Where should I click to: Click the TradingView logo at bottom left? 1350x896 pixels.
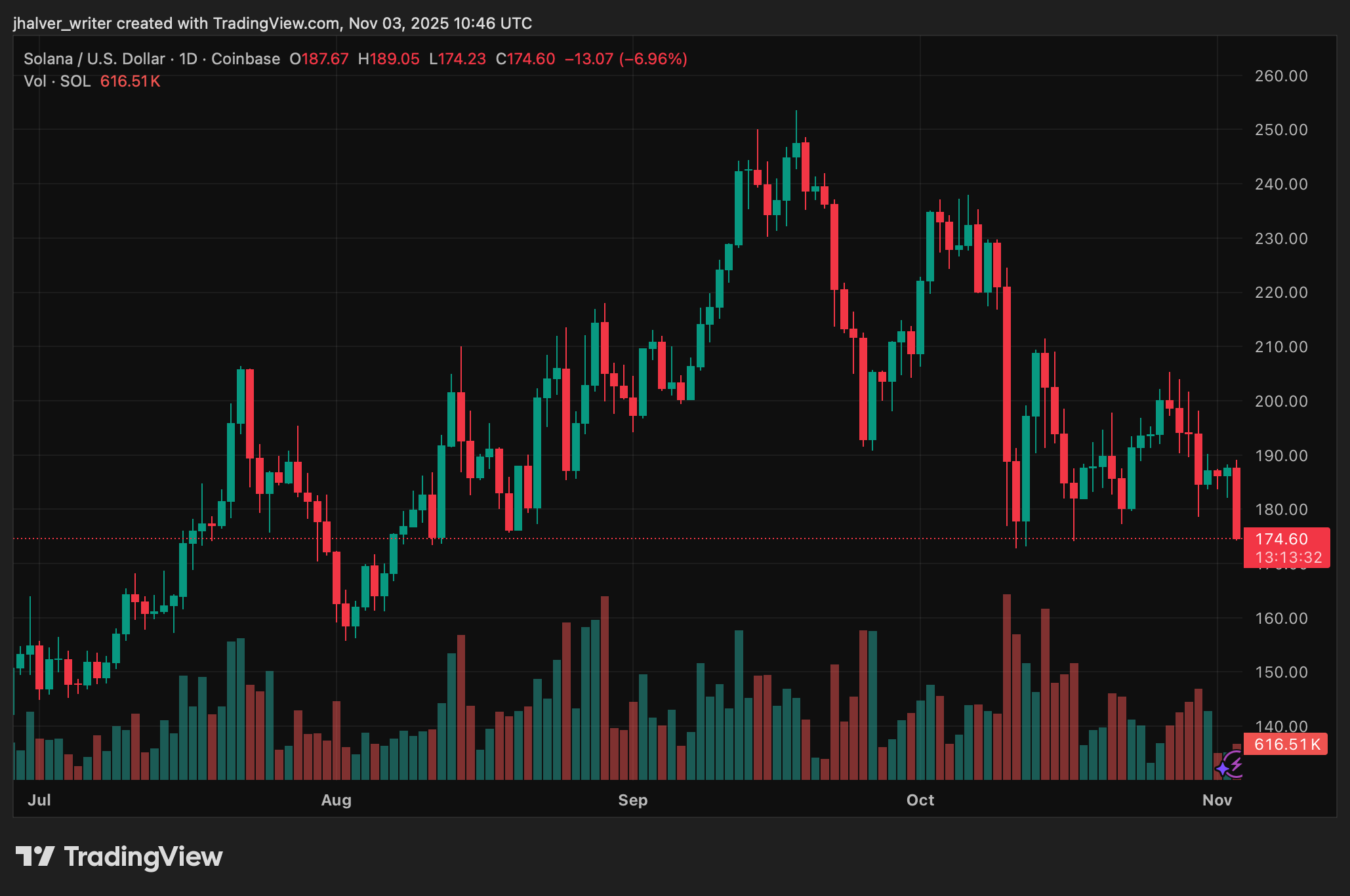[119, 857]
